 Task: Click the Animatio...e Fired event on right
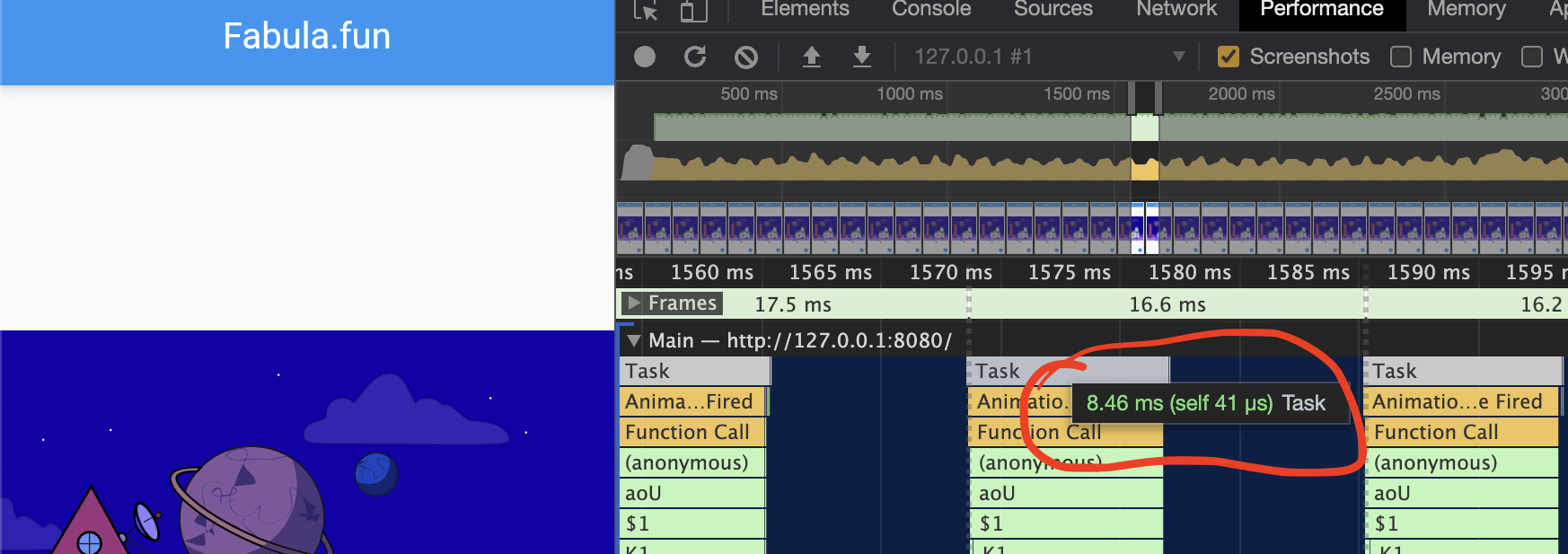(x=1464, y=401)
